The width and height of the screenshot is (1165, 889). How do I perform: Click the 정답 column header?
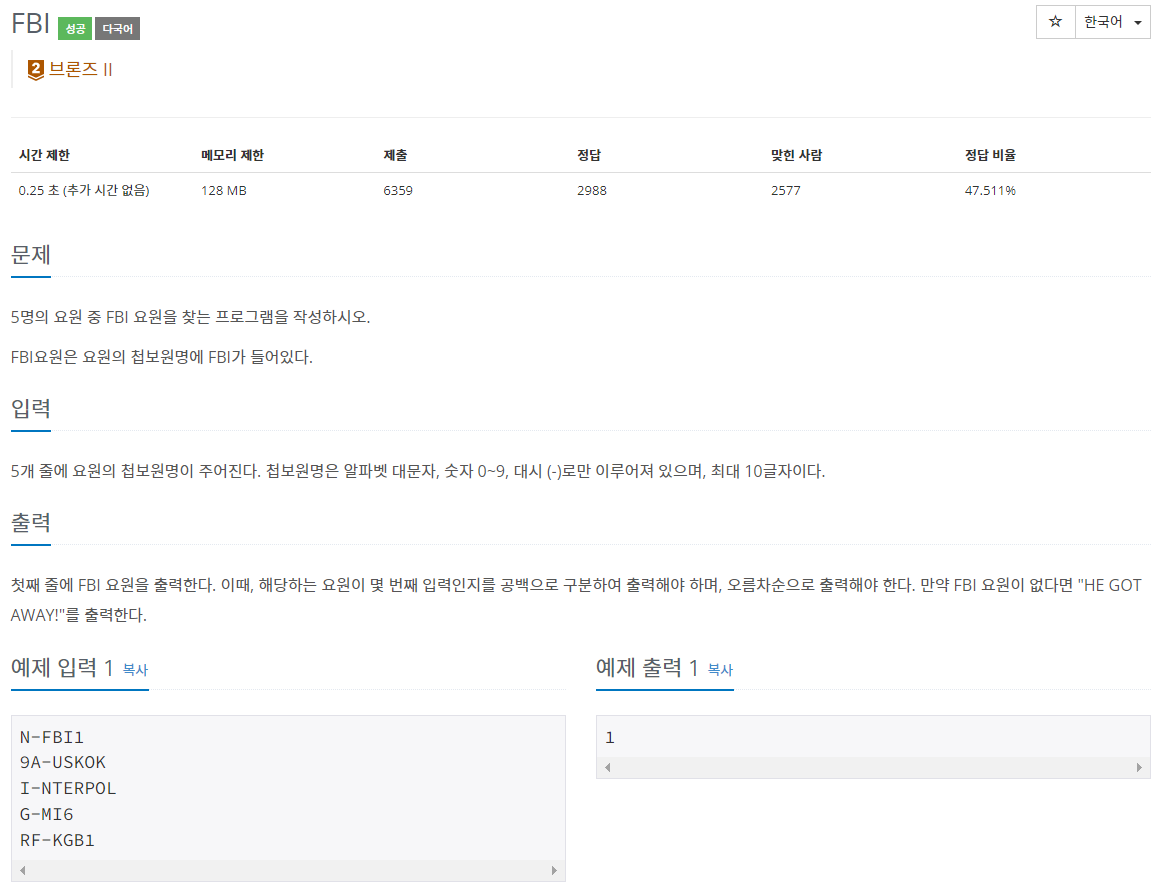589,155
